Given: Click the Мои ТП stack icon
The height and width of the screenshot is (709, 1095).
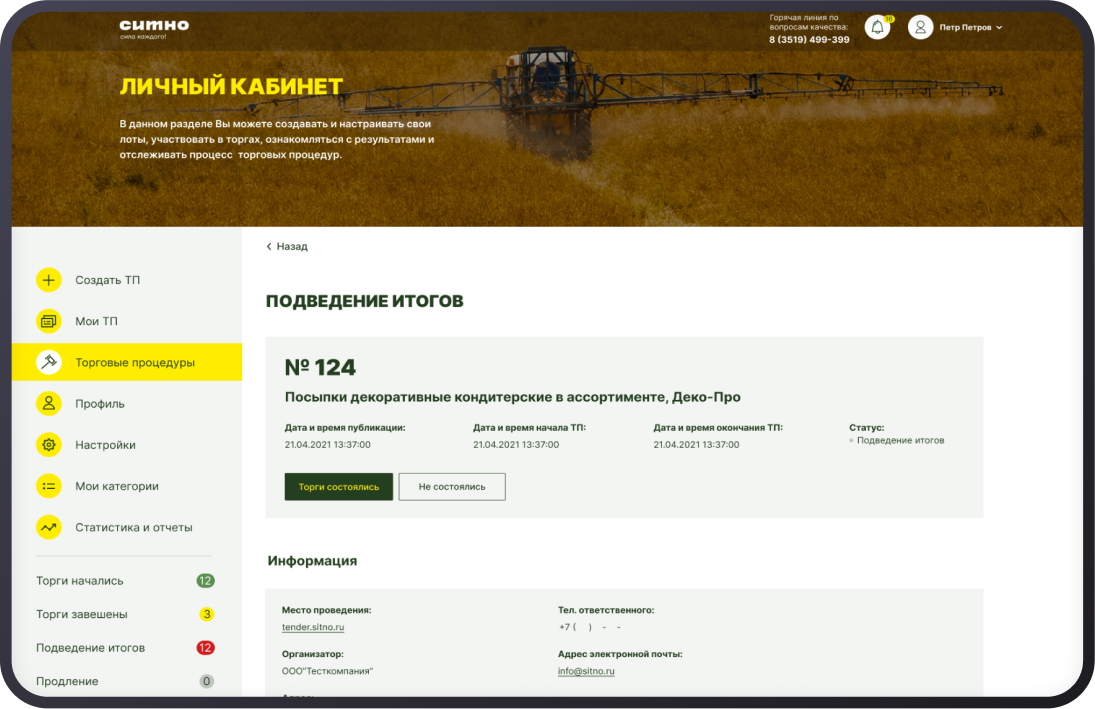Looking at the screenshot, I should [49, 321].
